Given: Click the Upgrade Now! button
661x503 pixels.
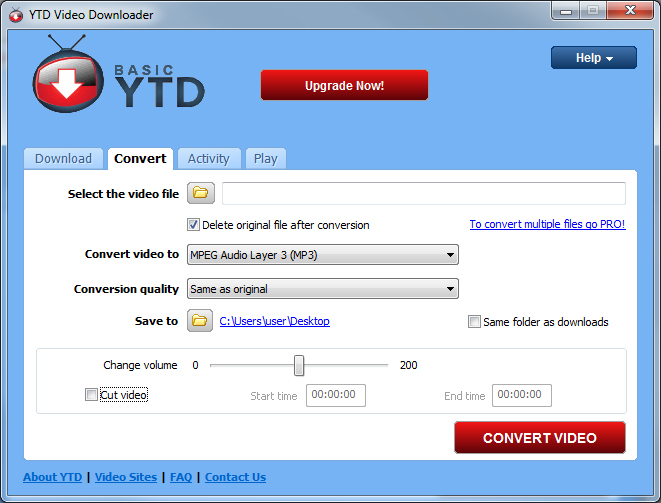Looking at the screenshot, I should click(344, 85).
